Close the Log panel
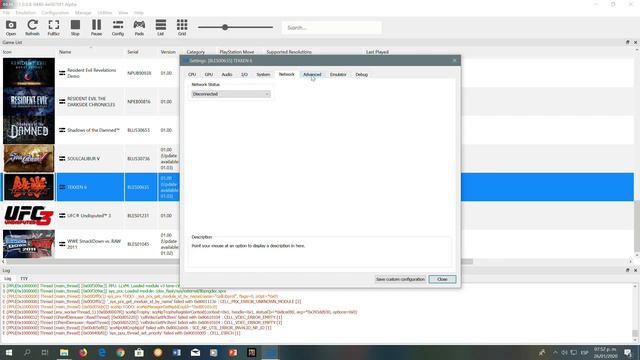Screen dimensions: 640x360 pyautogui.click(x=635, y=270)
